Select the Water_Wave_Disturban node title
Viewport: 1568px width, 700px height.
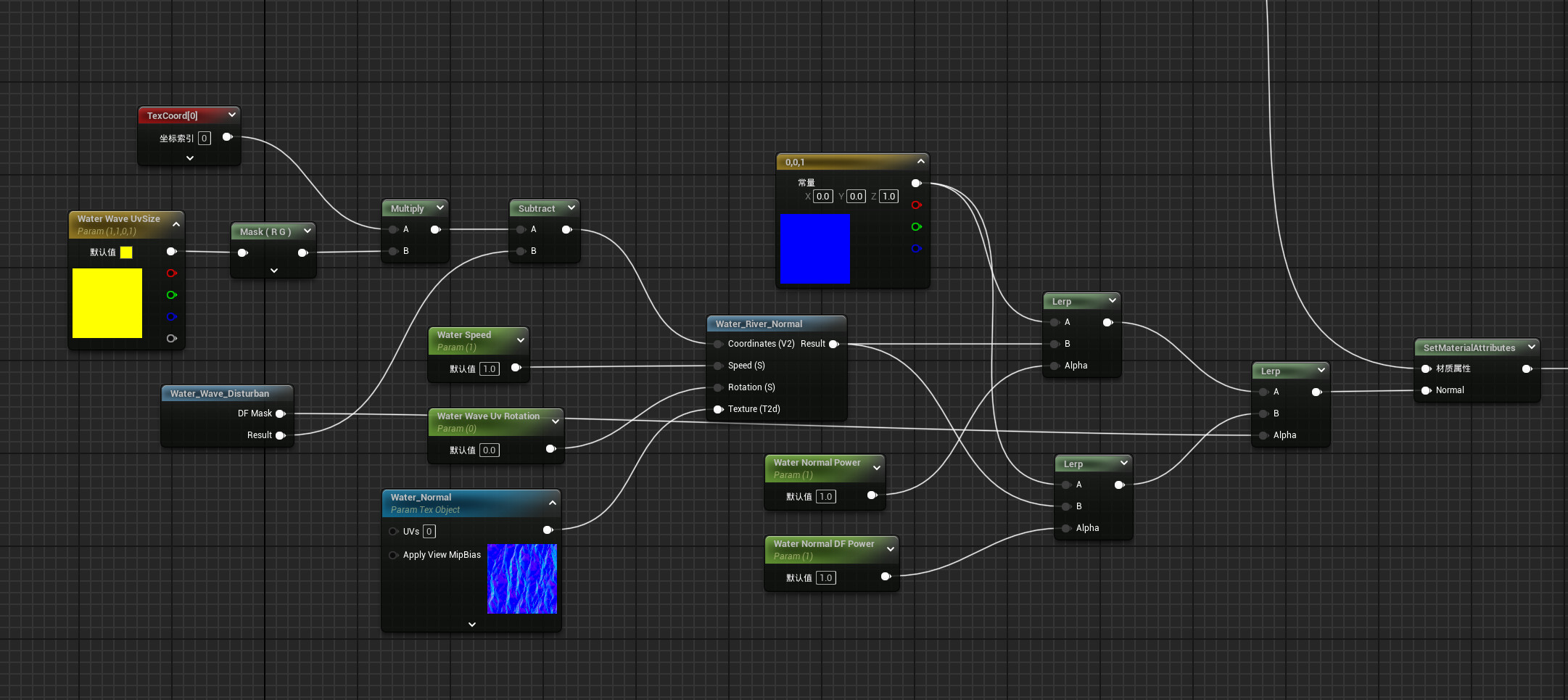(x=220, y=393)
